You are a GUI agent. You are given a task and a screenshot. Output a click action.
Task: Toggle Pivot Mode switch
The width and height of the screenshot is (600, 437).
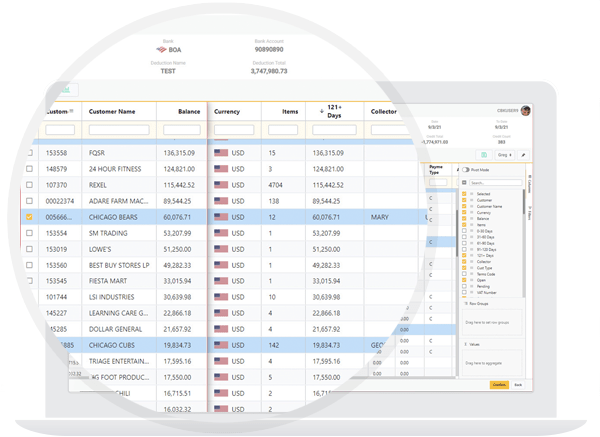click(x=465, y=170)
